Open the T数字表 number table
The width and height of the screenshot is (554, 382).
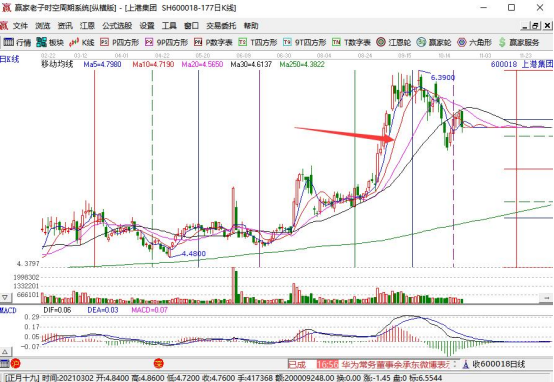[x=351, y=42]
